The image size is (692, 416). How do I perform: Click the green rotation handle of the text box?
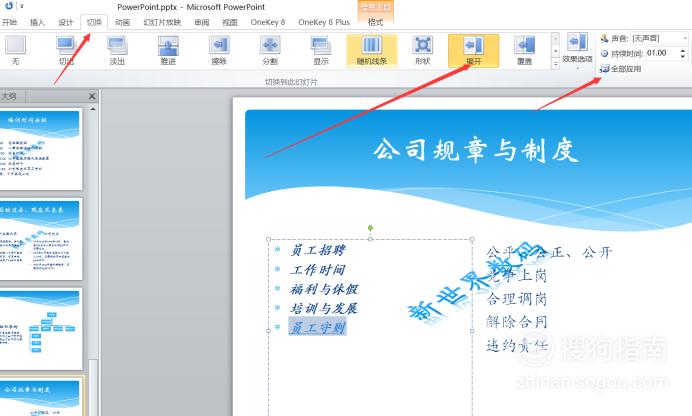click(x=370, y=228)
